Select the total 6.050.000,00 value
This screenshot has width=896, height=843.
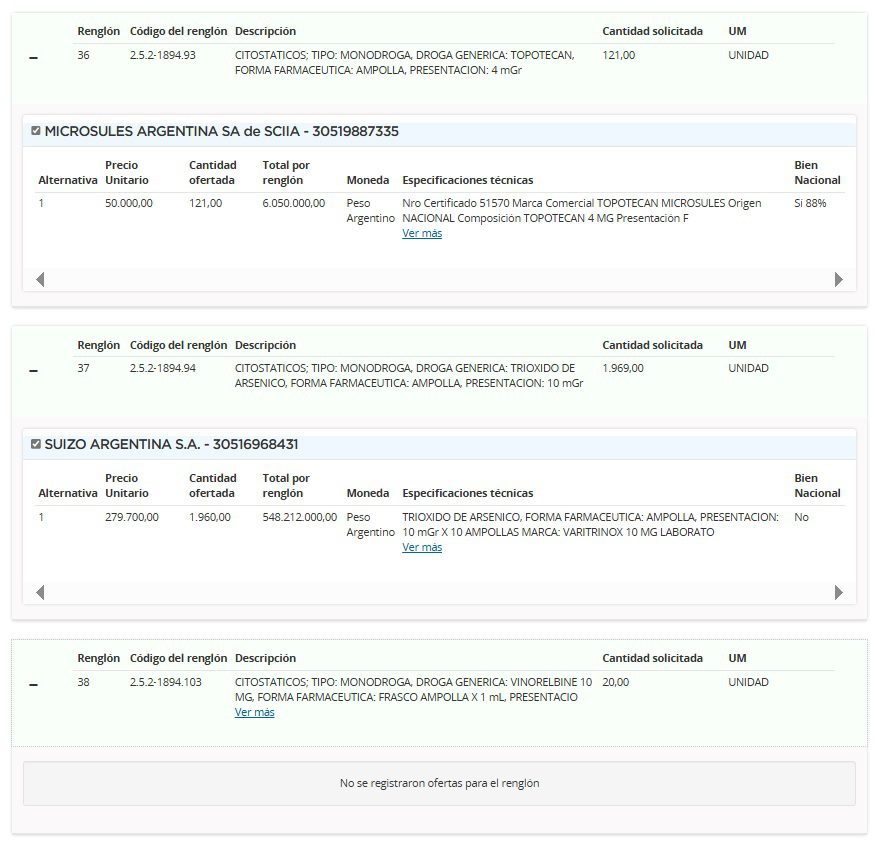(293, 203)
